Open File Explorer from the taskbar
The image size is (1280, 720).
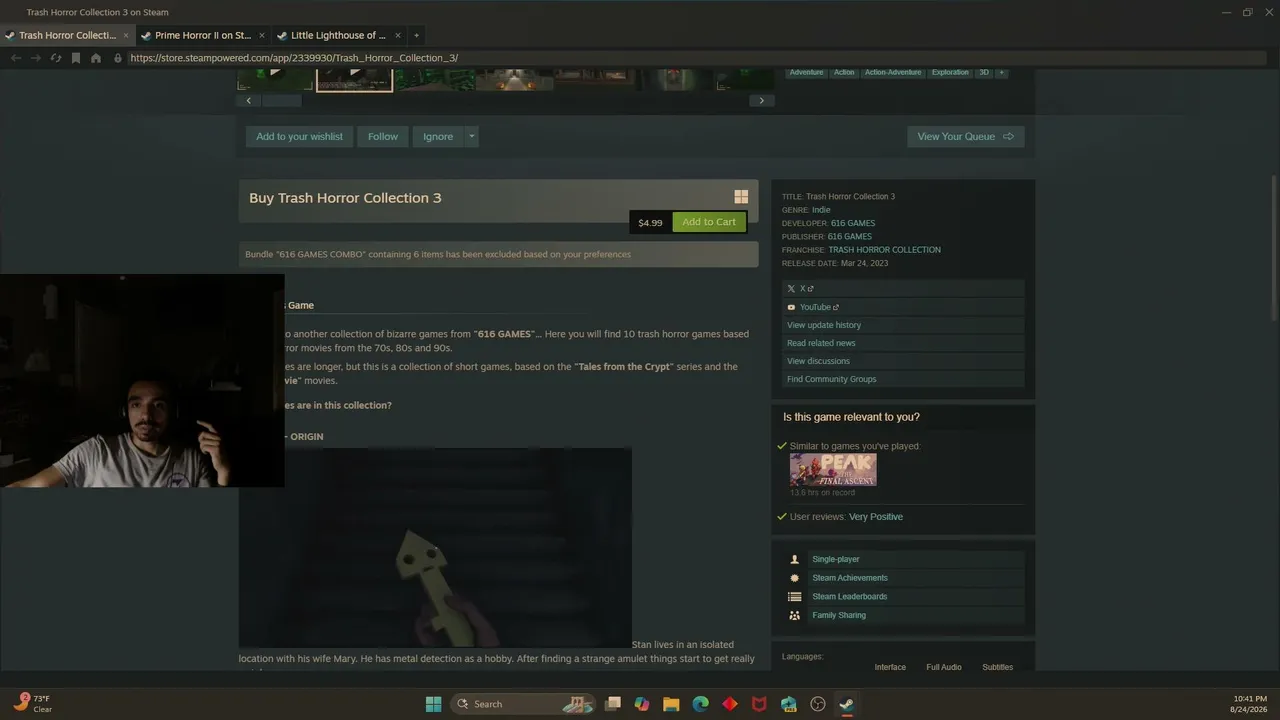671,704
